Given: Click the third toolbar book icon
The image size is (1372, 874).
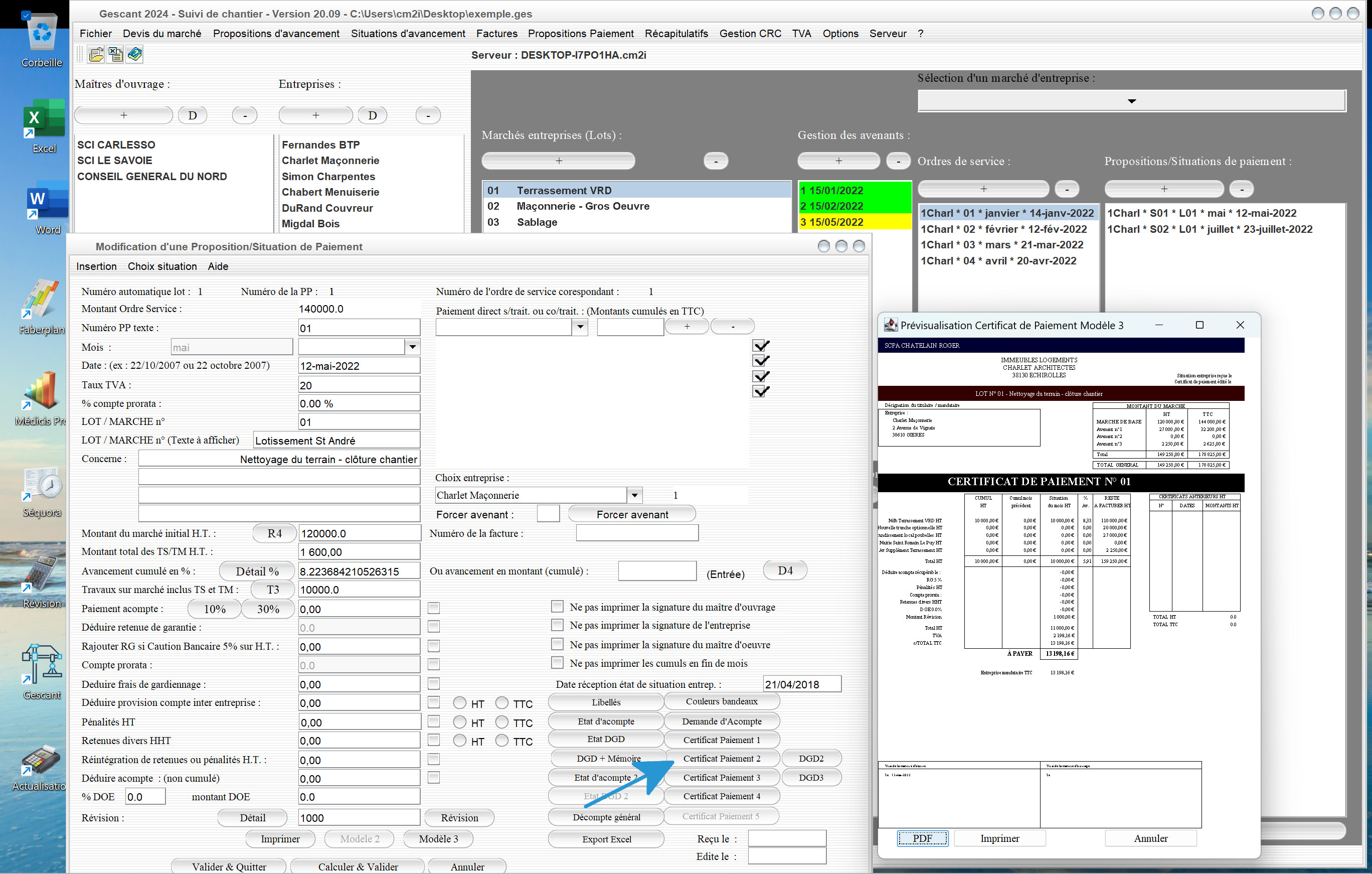Looking at the screenshot, I should pos(135,54).
